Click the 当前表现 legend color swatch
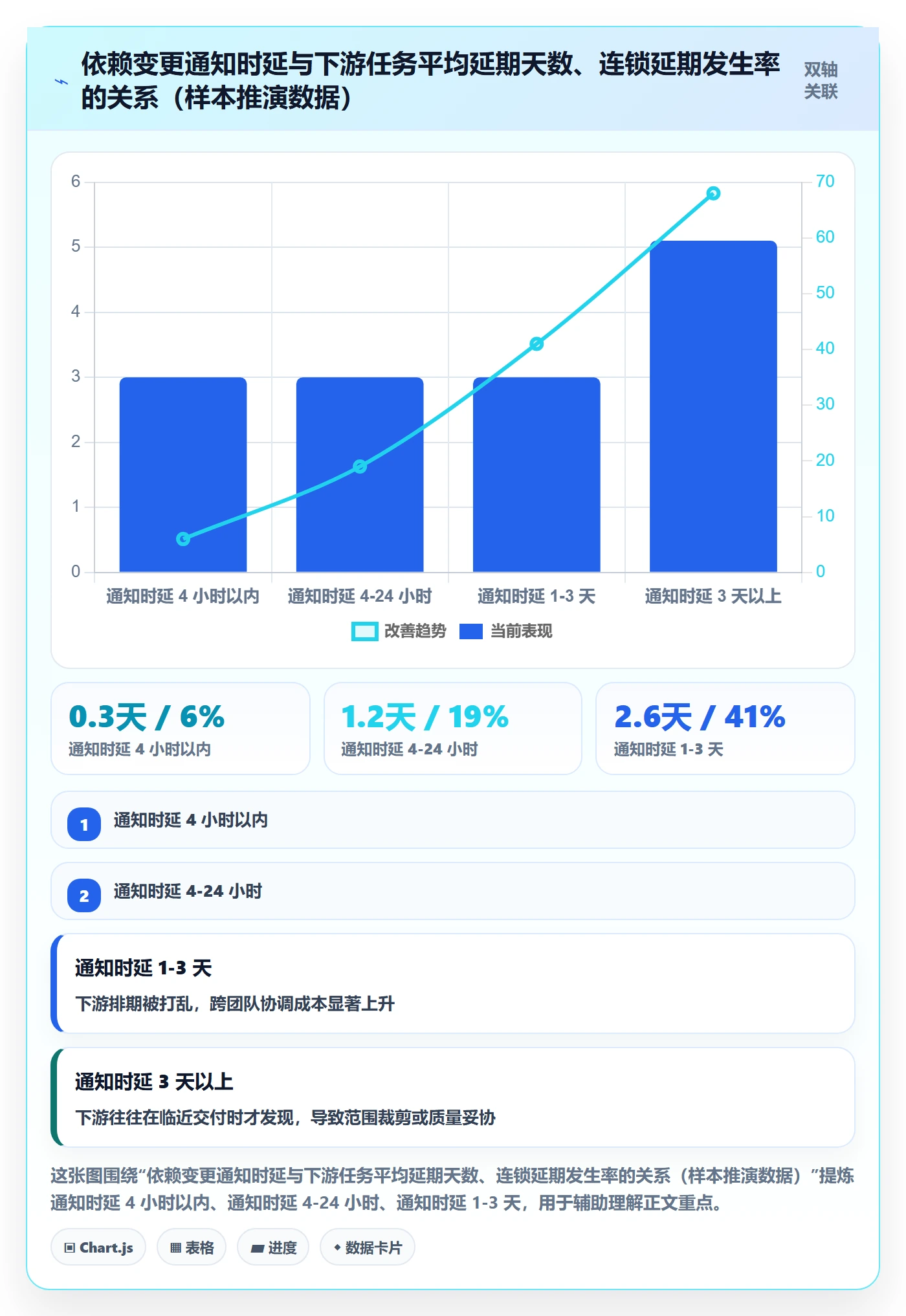 471,631
